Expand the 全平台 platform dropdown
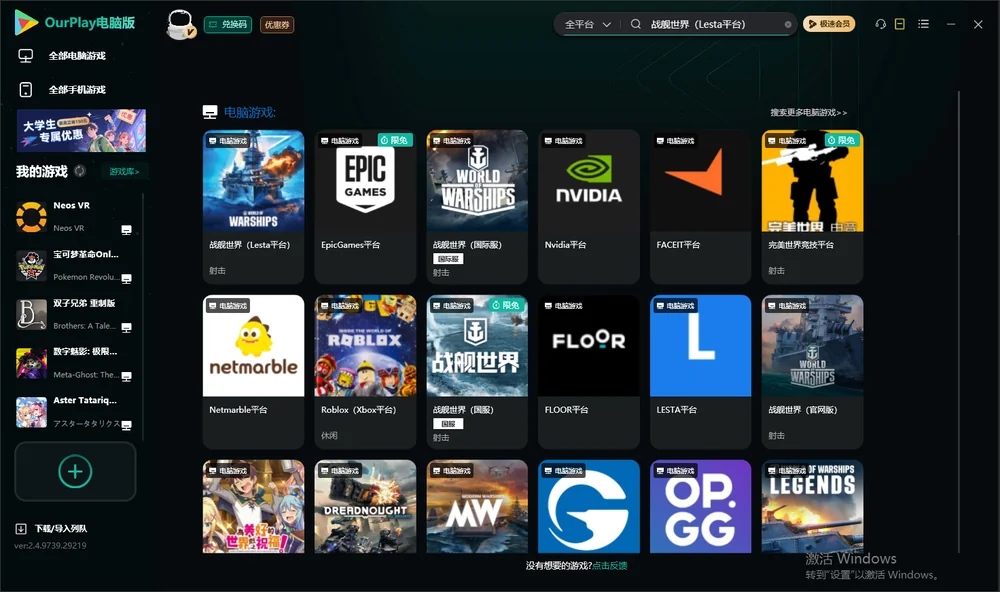This screenshot has height=592, width=1000. click(x=587, y=24)
